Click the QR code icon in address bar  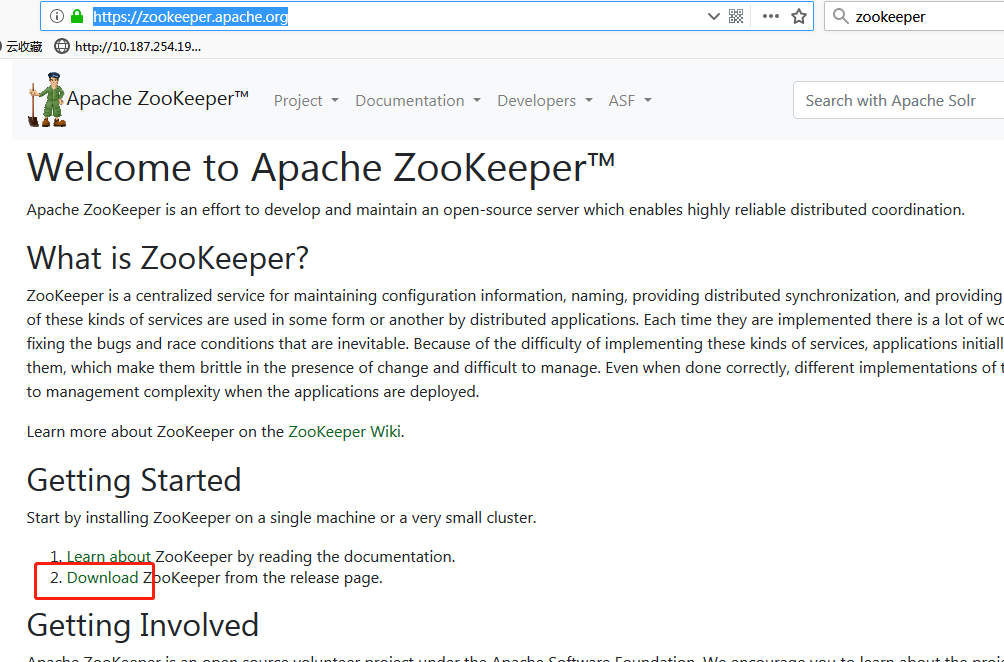(736, 17)
